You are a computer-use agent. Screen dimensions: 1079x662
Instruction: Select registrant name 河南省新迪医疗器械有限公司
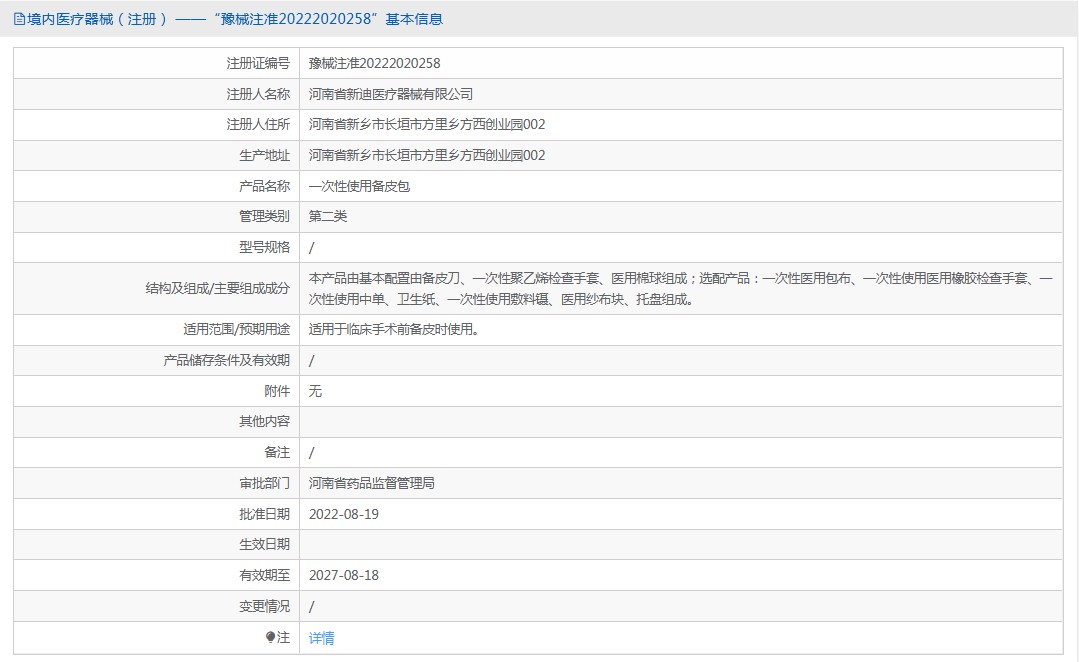tap(391, 94)
